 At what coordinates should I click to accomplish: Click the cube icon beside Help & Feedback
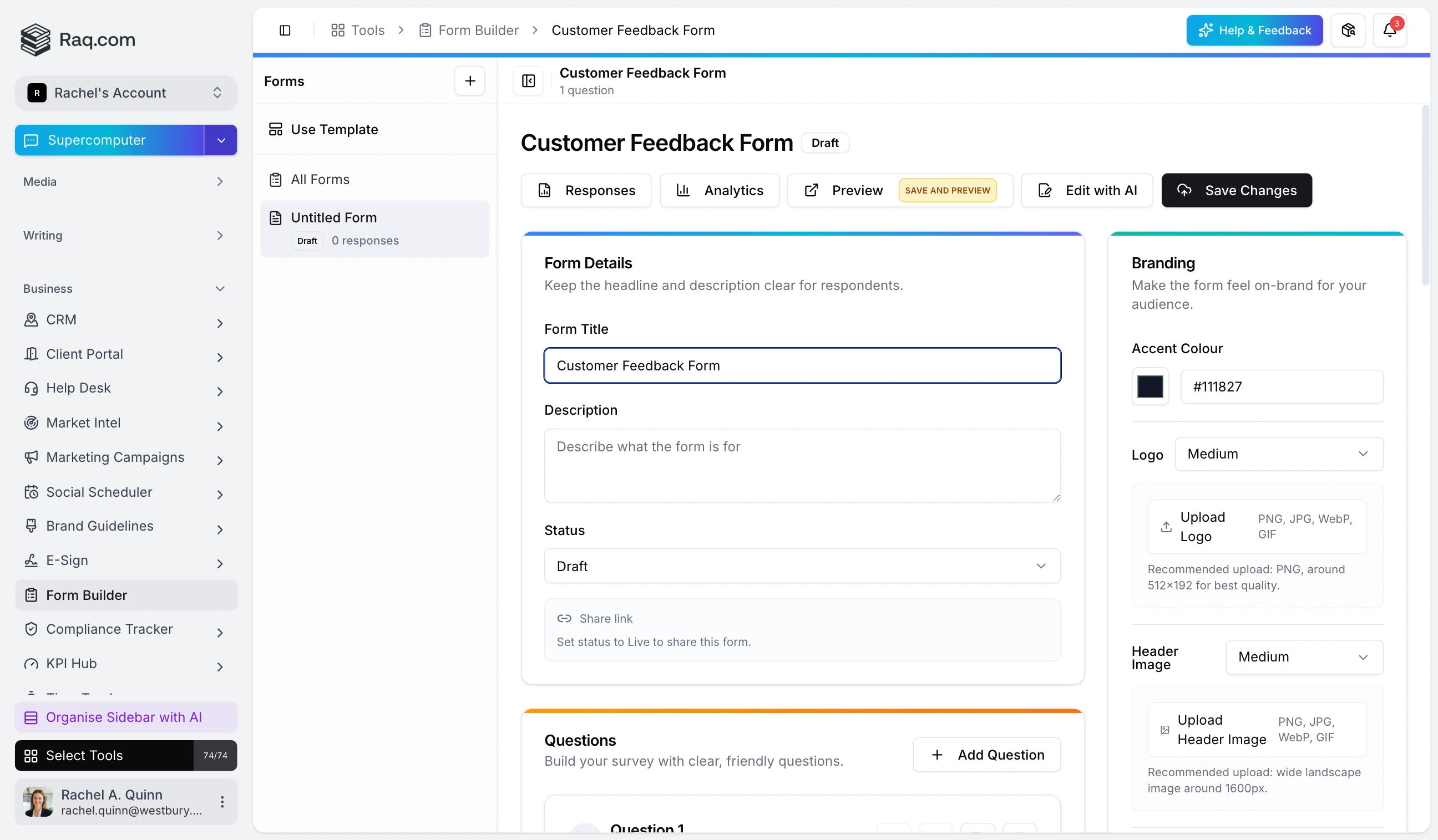pyautogui.click(x=1348, y=30)
